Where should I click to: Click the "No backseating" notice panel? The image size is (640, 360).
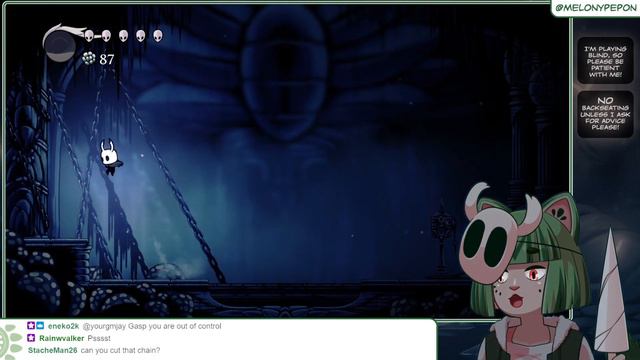pos(605,114)
